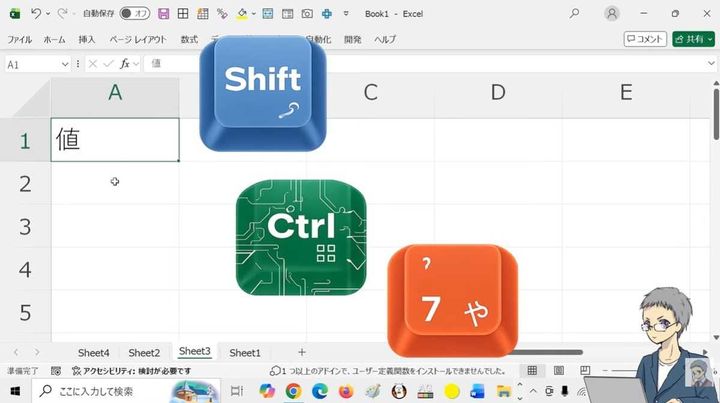Viewport: 720px width, 403px height.
Task: Click the formula bar confirm checkmark
Action: 108,64
